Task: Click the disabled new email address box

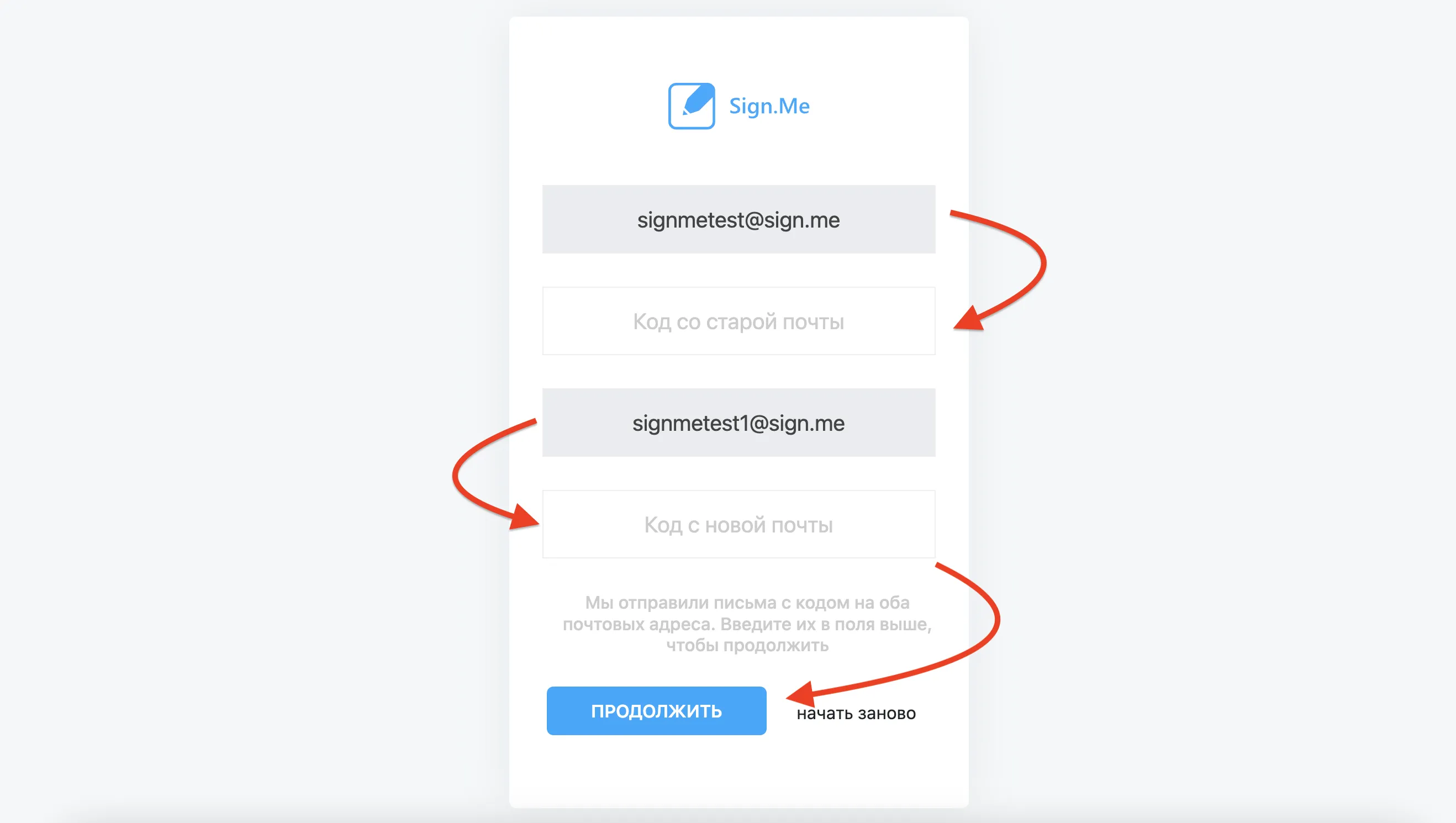Action: click(738, 423)
